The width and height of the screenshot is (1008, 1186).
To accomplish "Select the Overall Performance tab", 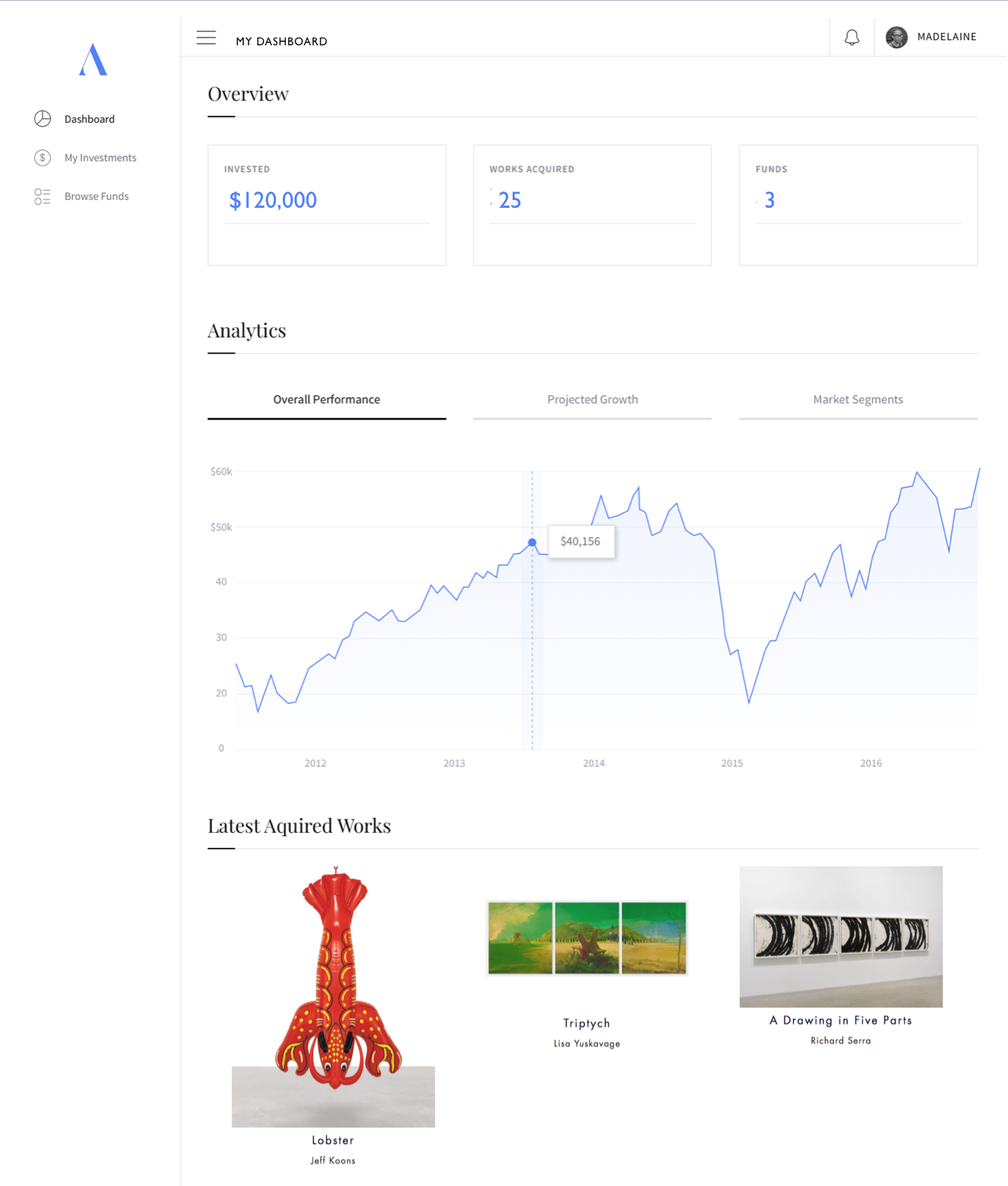I will [x=327, y=399].
